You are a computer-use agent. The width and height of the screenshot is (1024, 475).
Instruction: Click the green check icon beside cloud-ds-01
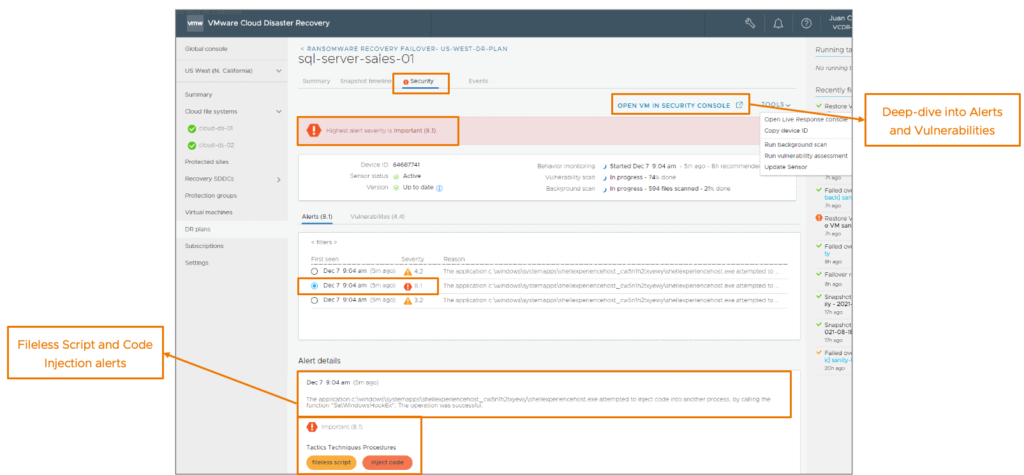click(x=191, y=129)
